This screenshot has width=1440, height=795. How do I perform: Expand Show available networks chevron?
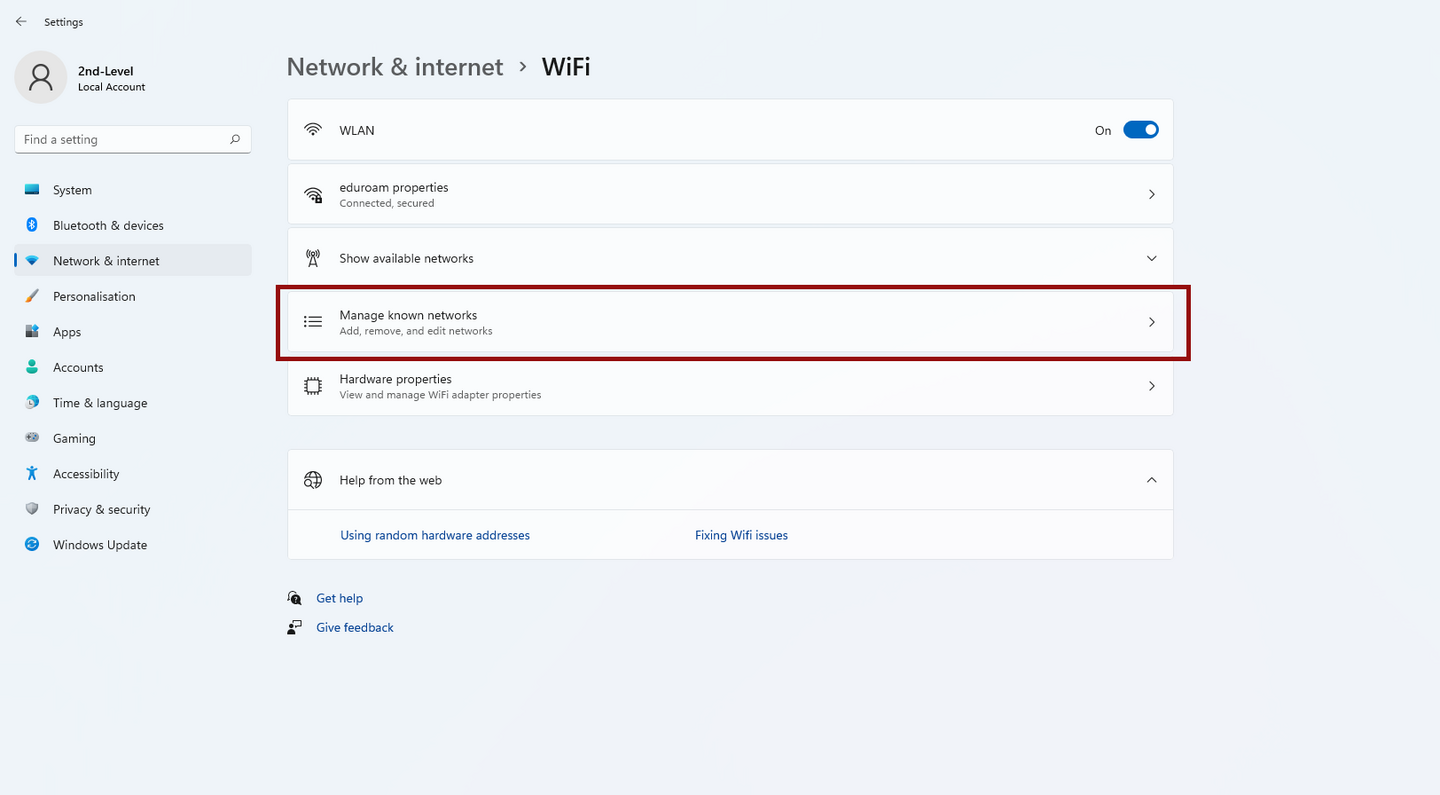[1152, 258]
